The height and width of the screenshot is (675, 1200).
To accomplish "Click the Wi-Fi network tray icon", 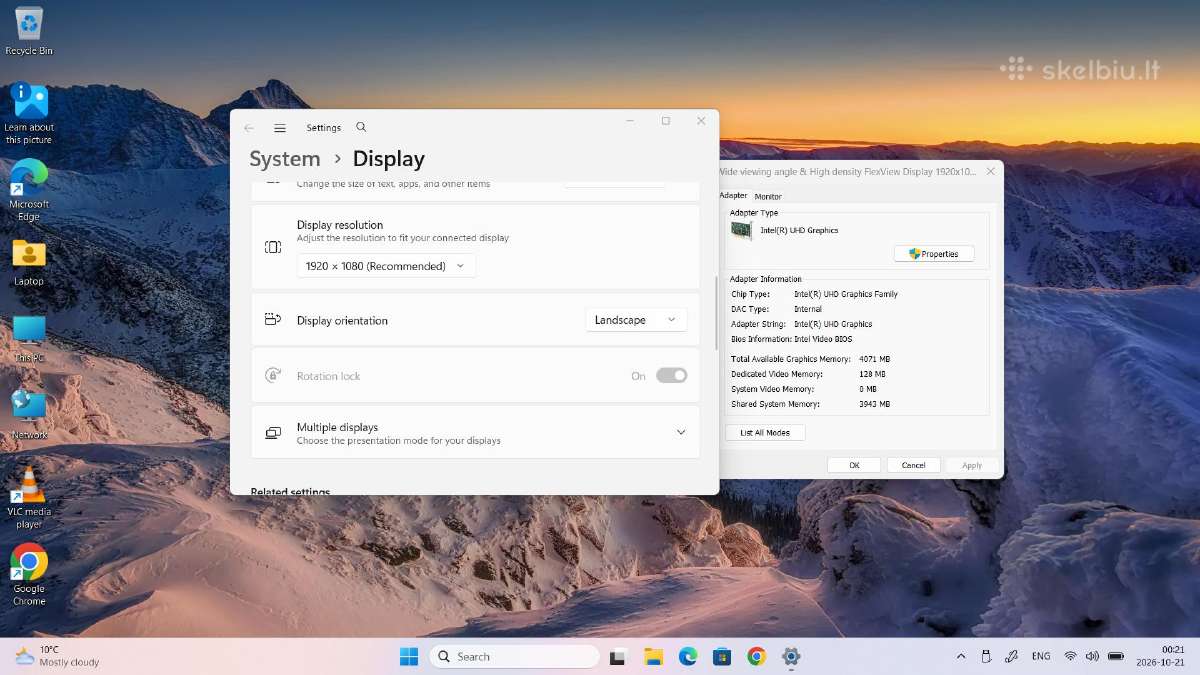I will pos(1070,657).
